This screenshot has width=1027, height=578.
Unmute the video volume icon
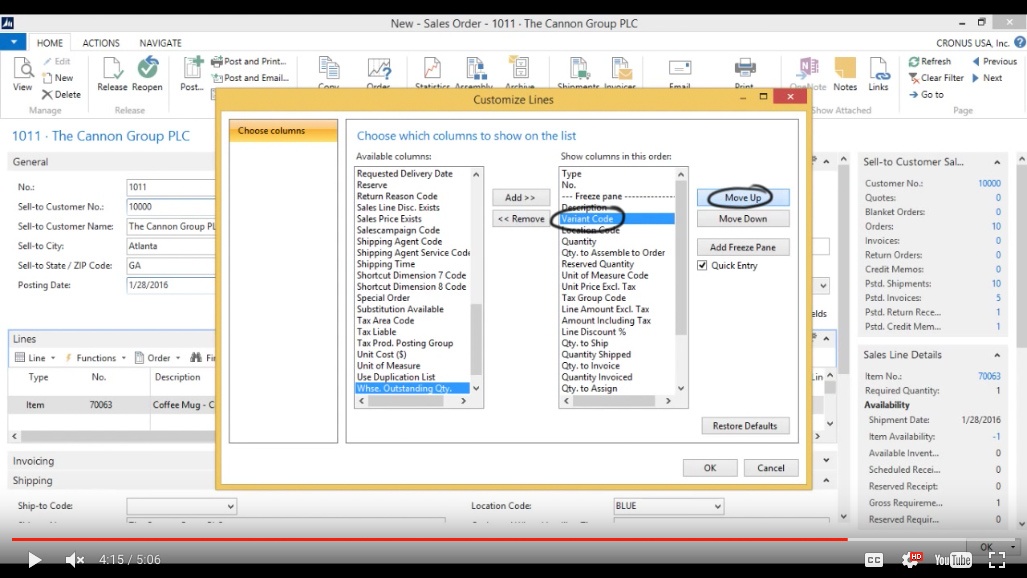click(75, 560)
